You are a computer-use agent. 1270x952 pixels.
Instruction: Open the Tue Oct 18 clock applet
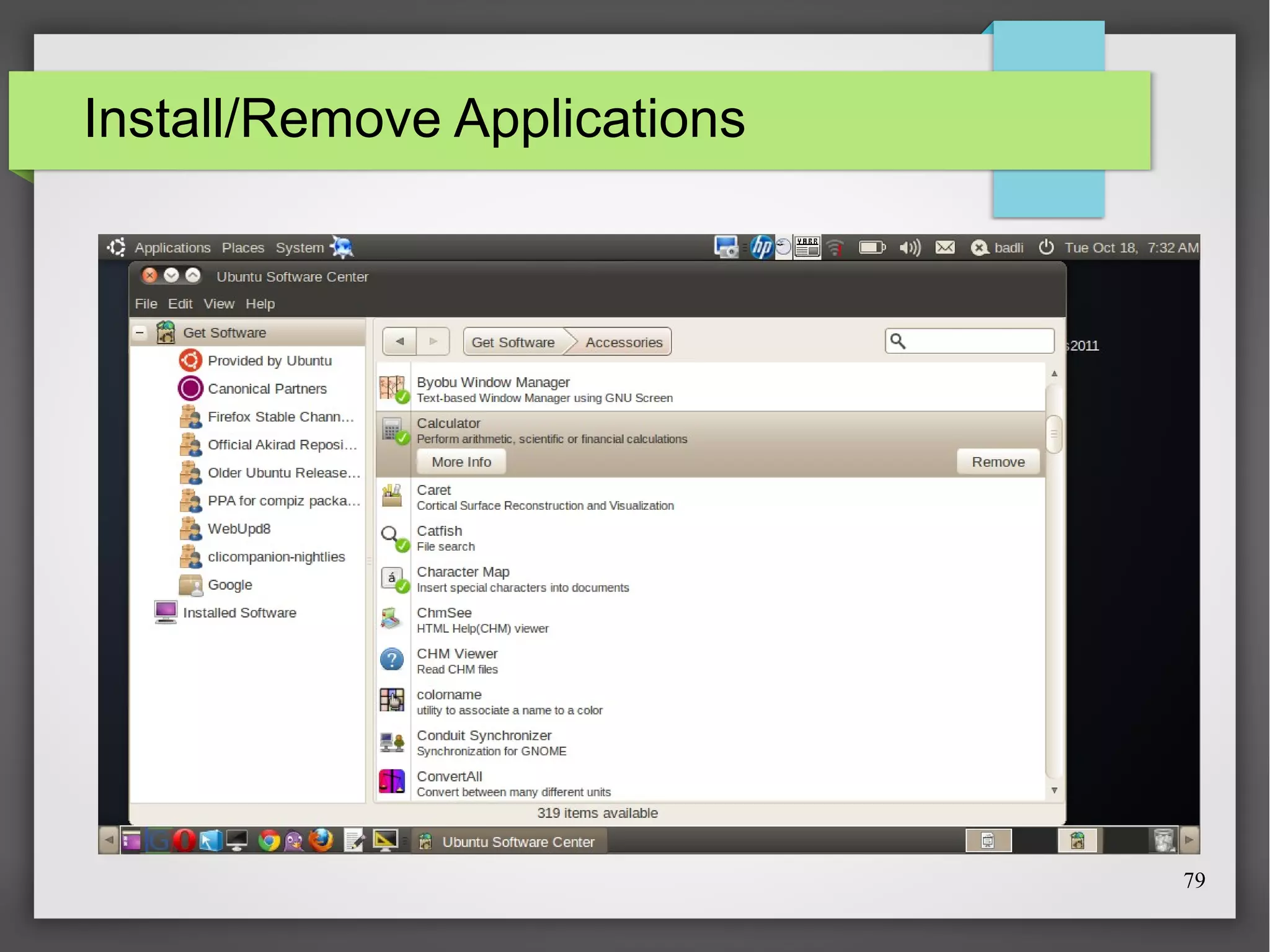point(1132,248)
